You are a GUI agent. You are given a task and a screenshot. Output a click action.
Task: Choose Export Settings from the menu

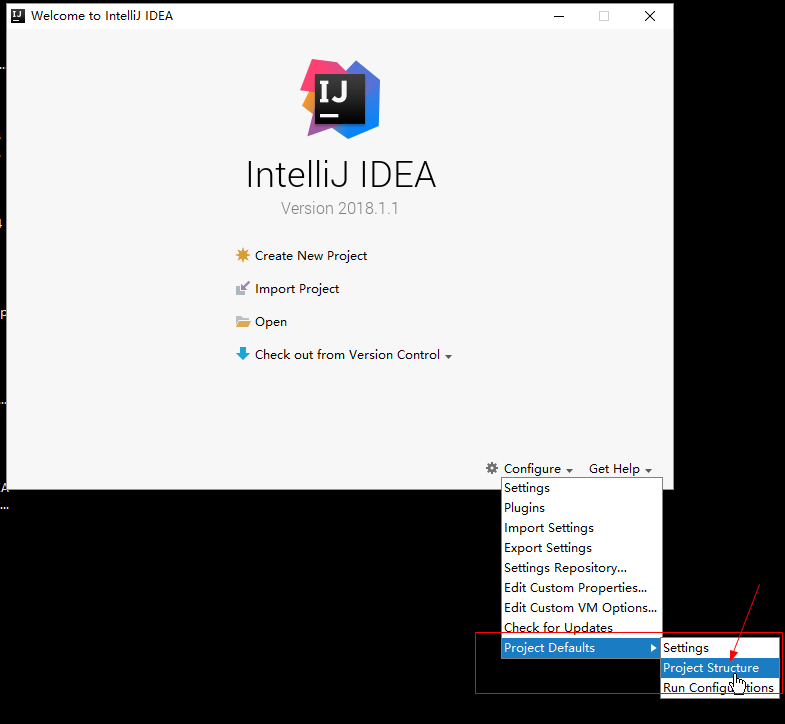click(x=547, y=548)
